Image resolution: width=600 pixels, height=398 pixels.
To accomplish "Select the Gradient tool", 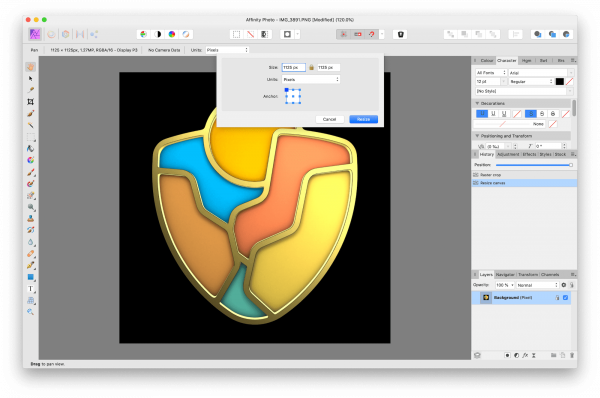I will pos(31,160).
